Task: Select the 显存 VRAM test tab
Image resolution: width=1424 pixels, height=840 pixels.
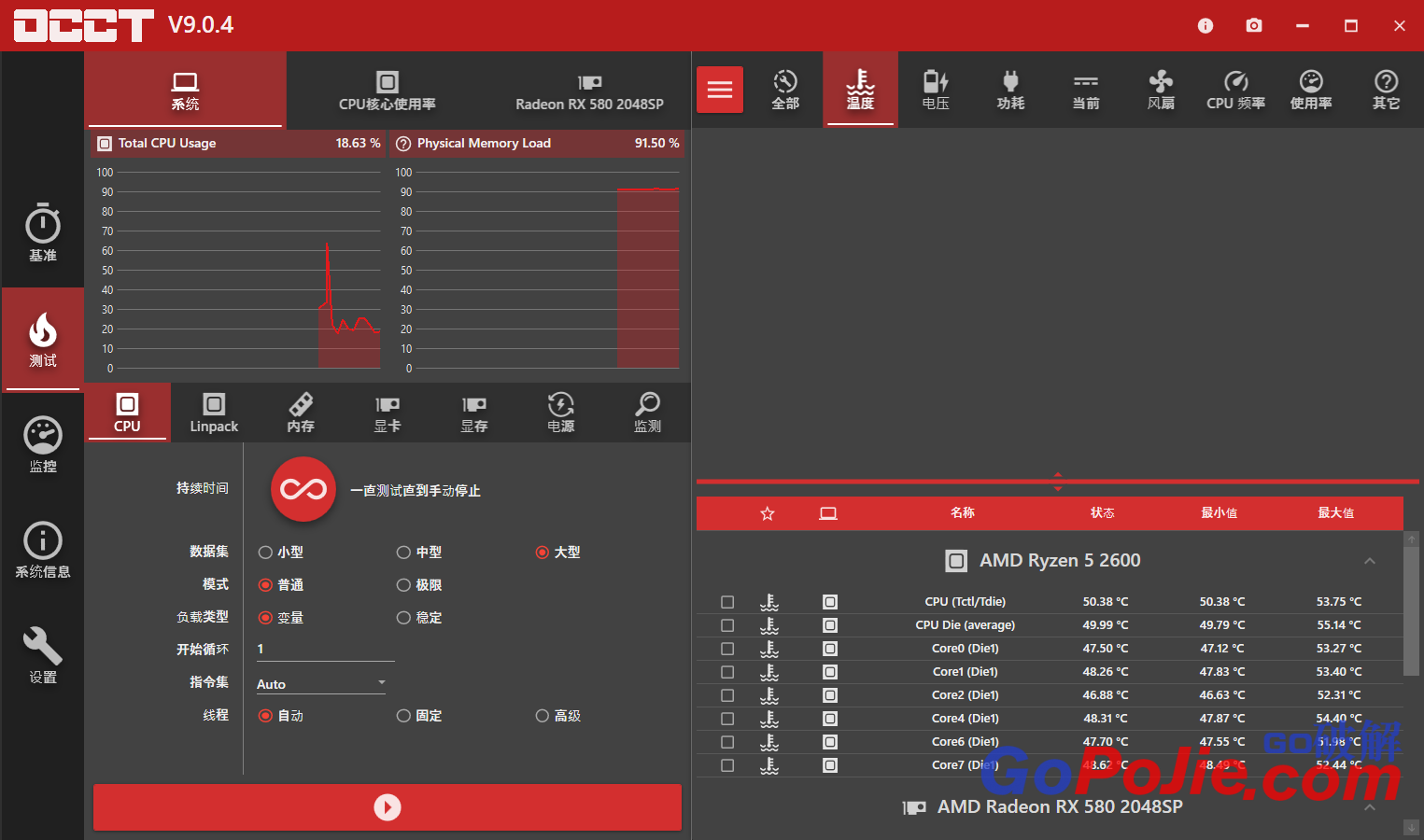Action: tap(474, 413)
